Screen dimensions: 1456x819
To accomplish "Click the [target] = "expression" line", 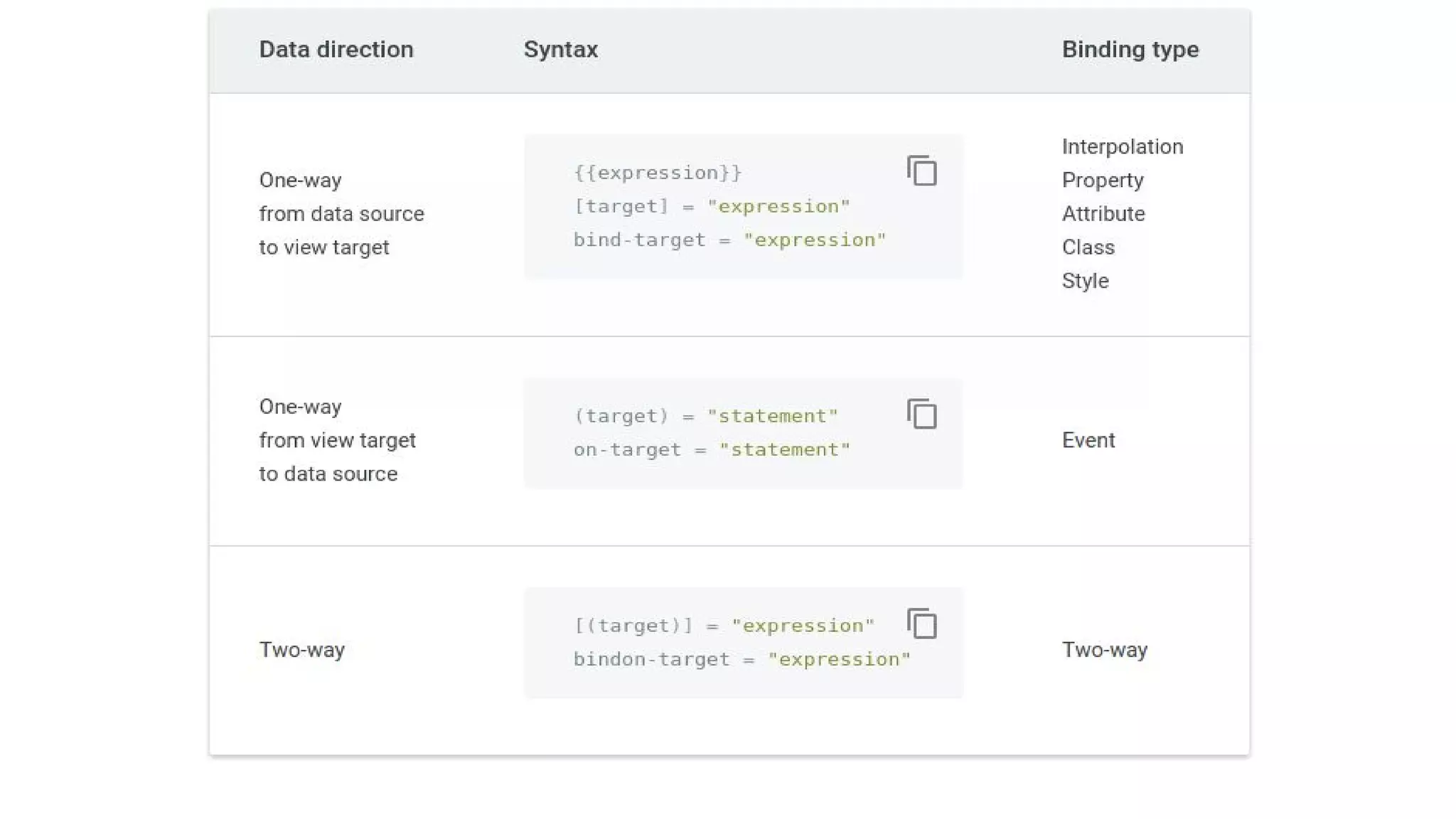I will [x=712, y=206].
